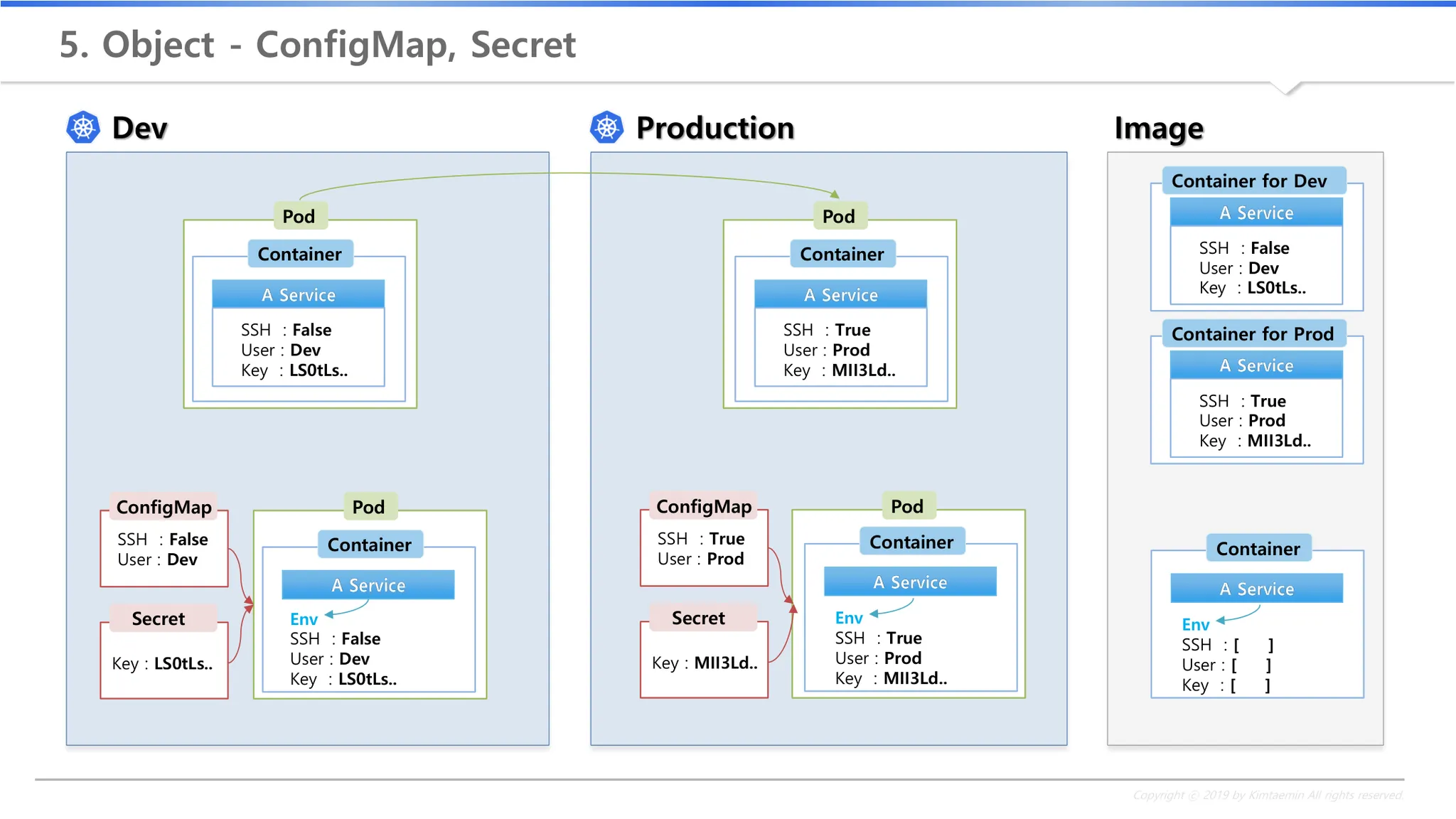Click the Container for Dev label

click(1248, 181)
